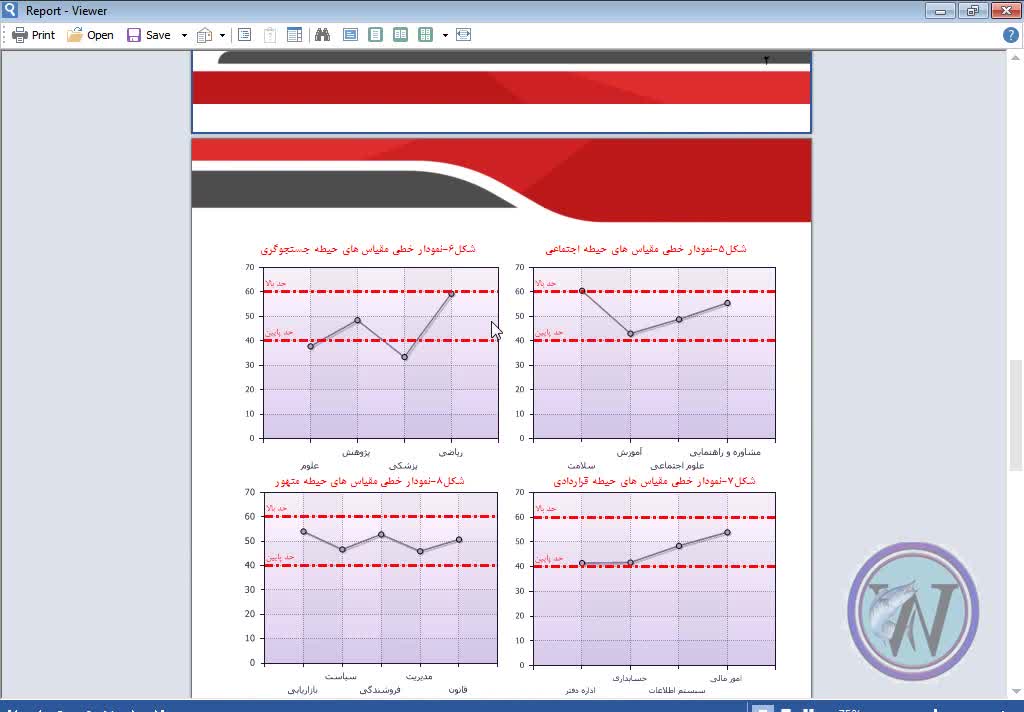Click the پزشکی data point in chart 6
The width and height of the screenshot is (1024, 712).
click(405, 357)
